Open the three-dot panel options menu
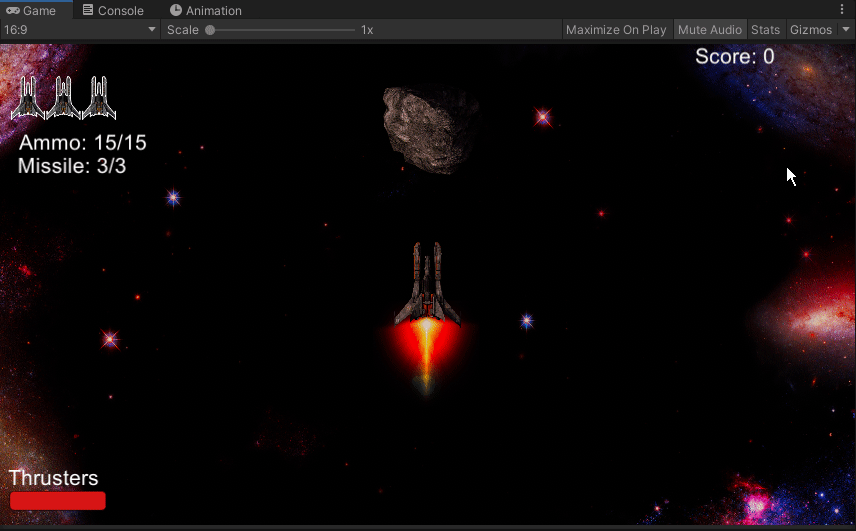 (x=841, y=10)
